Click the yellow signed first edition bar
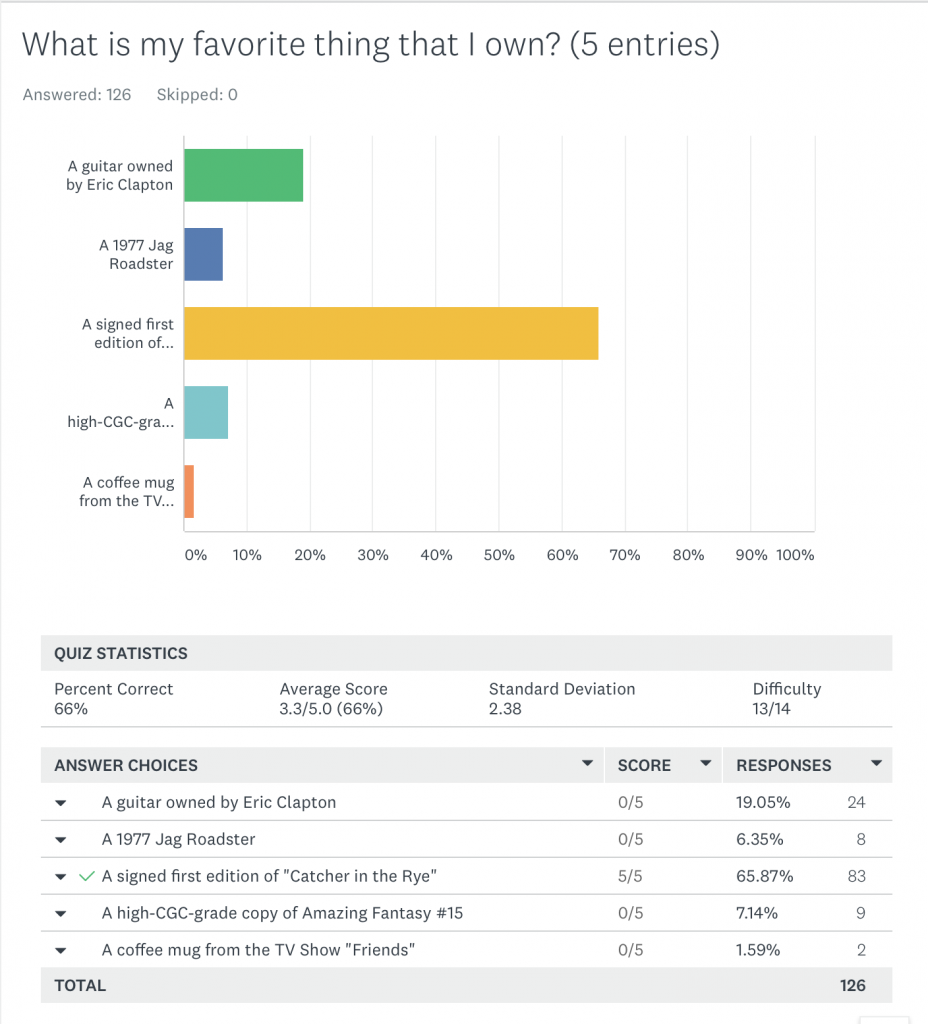The image size is (928, 1024). (x=390, y=333)
